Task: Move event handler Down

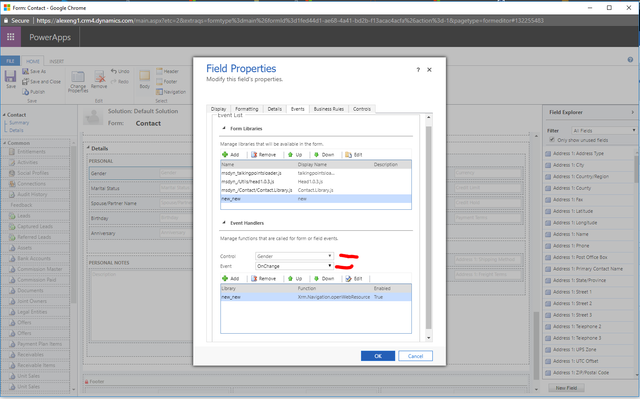Action: pyautogui.click(x=324, y=279)
